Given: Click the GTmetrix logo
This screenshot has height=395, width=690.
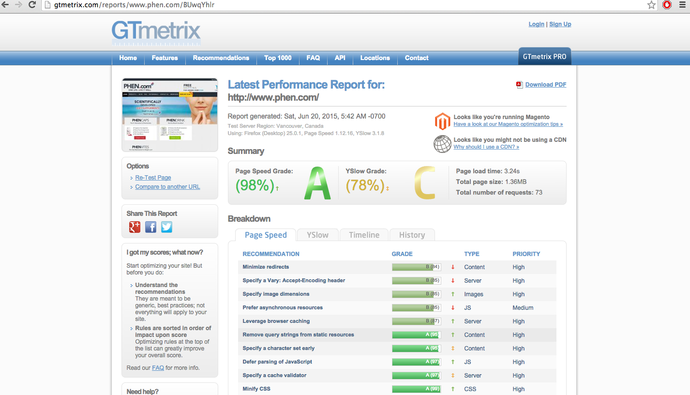Looking at the screenshot, I should 156,33.
